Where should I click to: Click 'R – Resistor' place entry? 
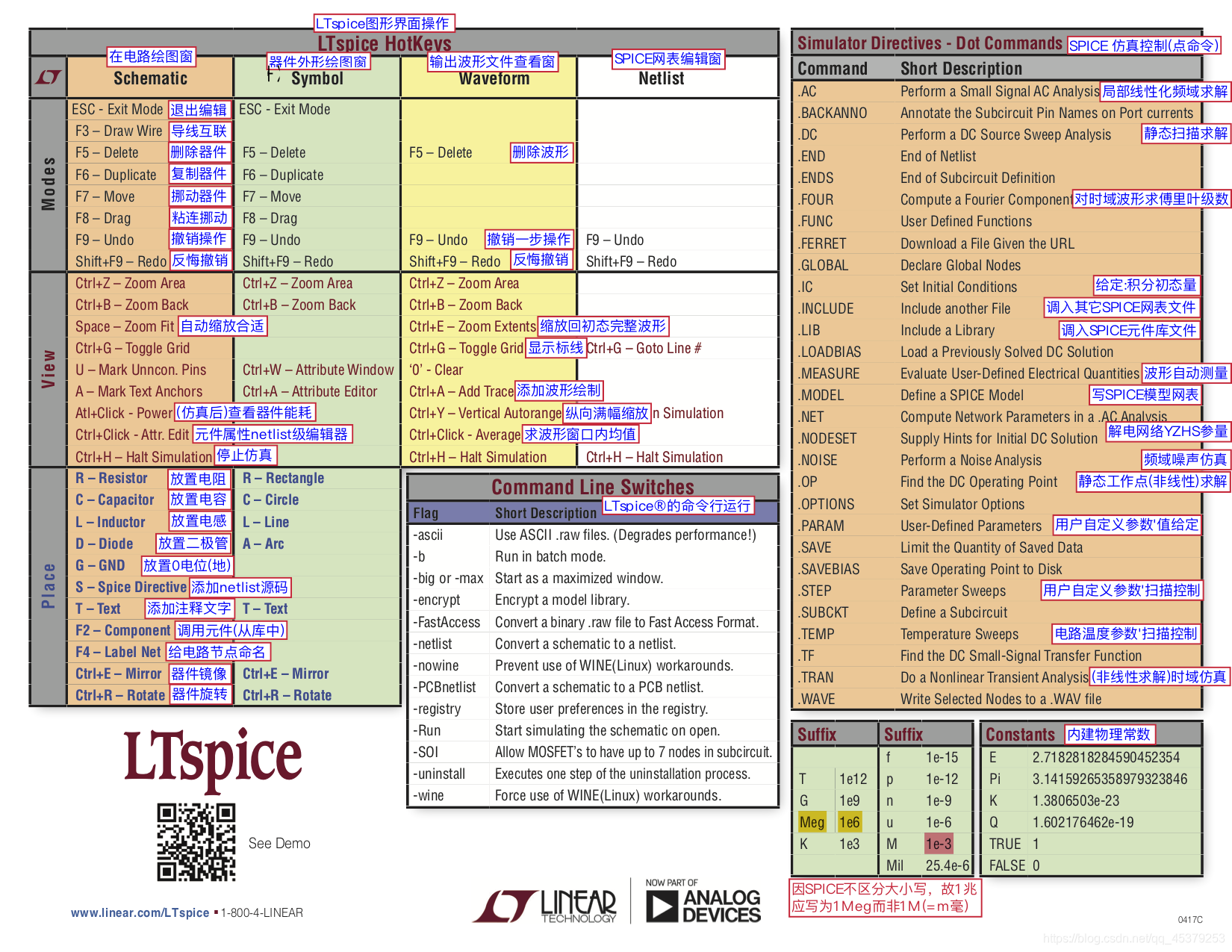111,479
